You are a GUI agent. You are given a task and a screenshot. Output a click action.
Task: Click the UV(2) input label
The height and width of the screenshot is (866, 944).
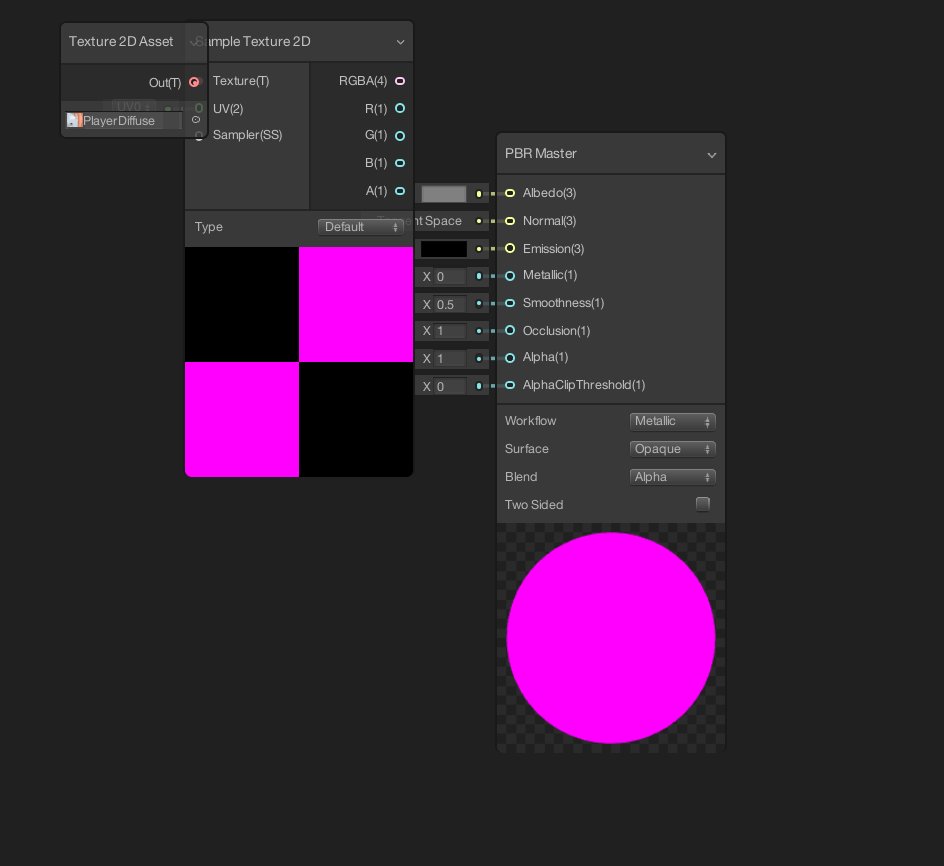[228, 109]
